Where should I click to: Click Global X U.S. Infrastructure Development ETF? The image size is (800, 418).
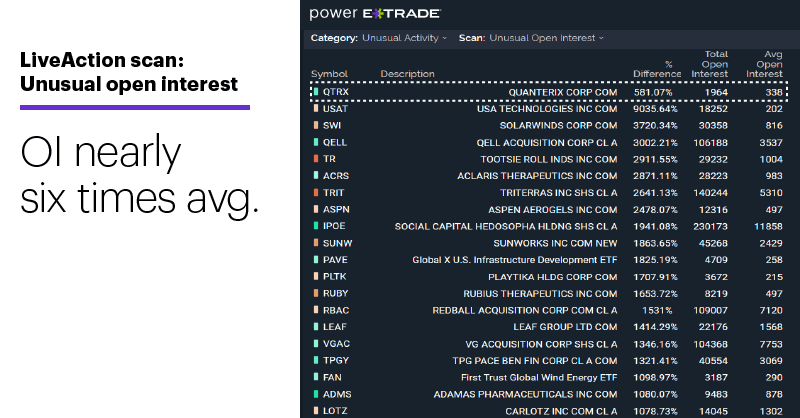[x=515, y=260]
